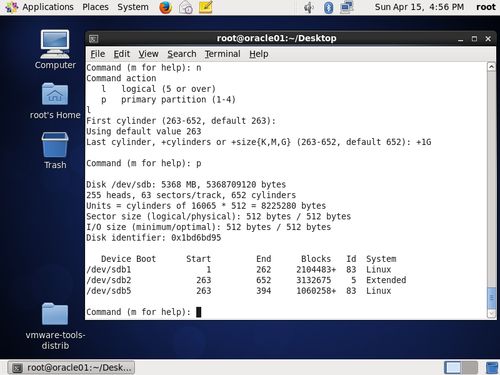Launch Firefox from the top panel
Viewport: 500px width, 375px height.
point(165,7)
